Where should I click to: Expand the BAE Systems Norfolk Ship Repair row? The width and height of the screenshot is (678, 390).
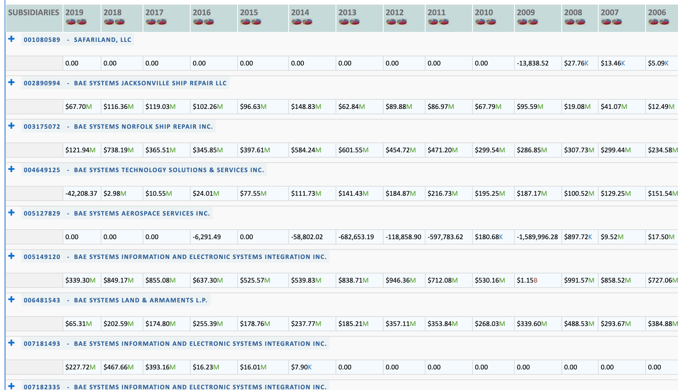pos(11,126)
